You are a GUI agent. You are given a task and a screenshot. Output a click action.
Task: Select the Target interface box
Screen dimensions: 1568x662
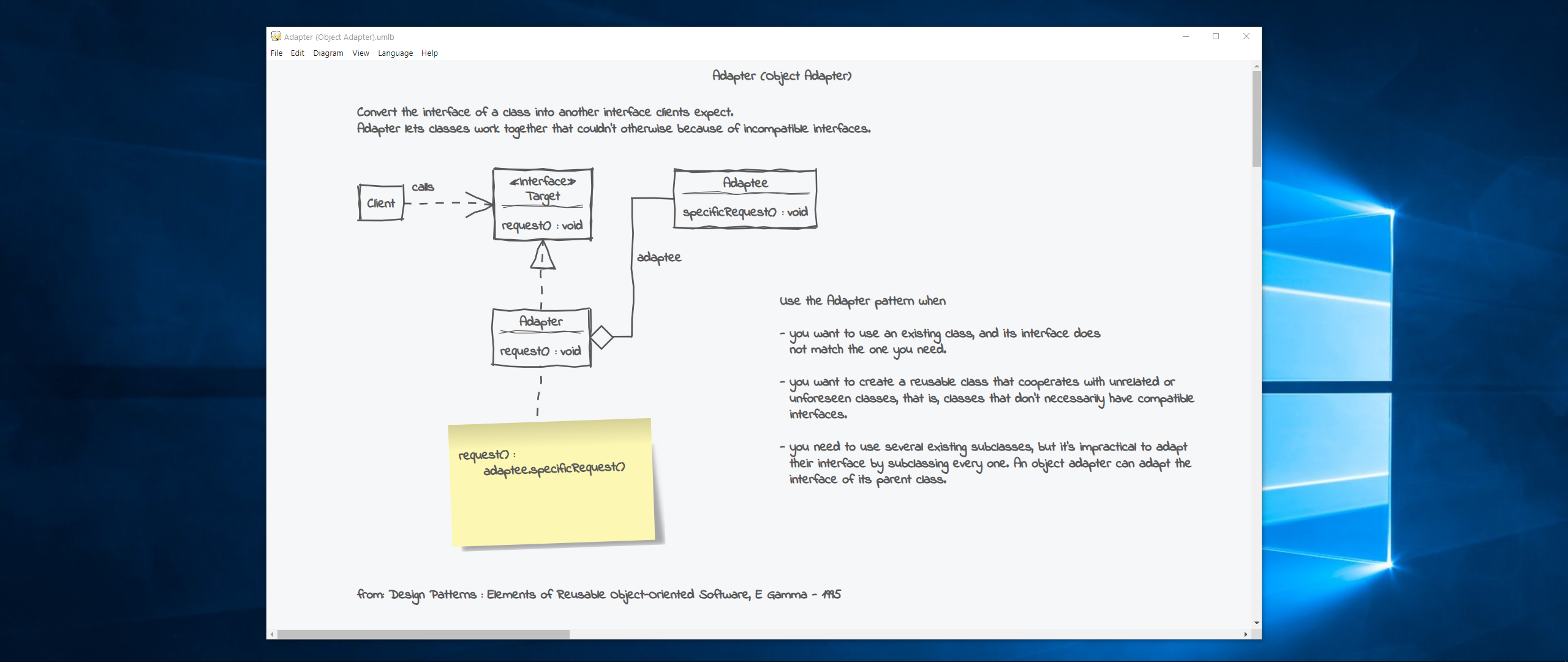(x=543, y=205)
